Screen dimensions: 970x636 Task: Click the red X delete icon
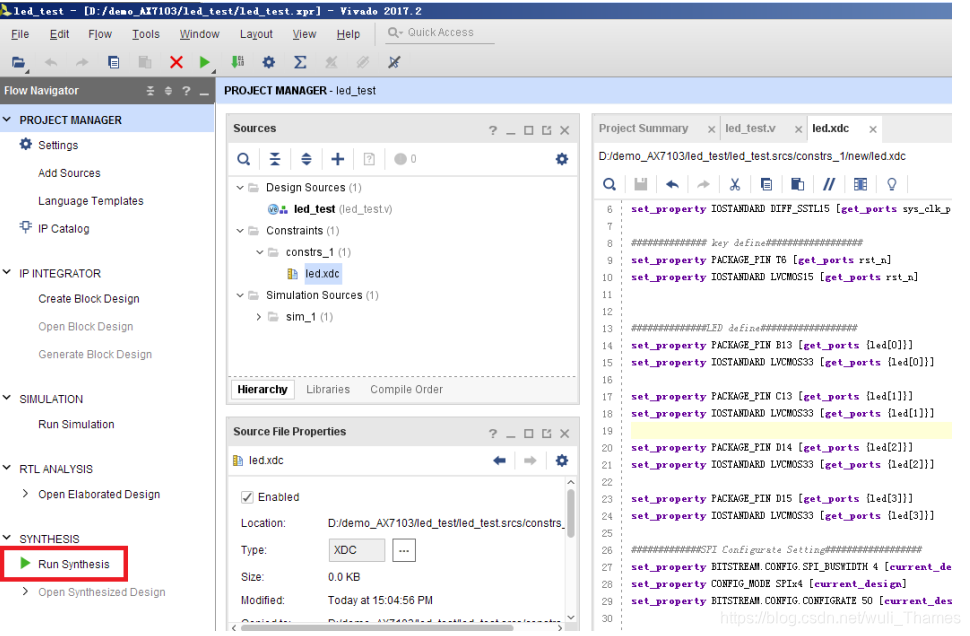coord(176,62)
